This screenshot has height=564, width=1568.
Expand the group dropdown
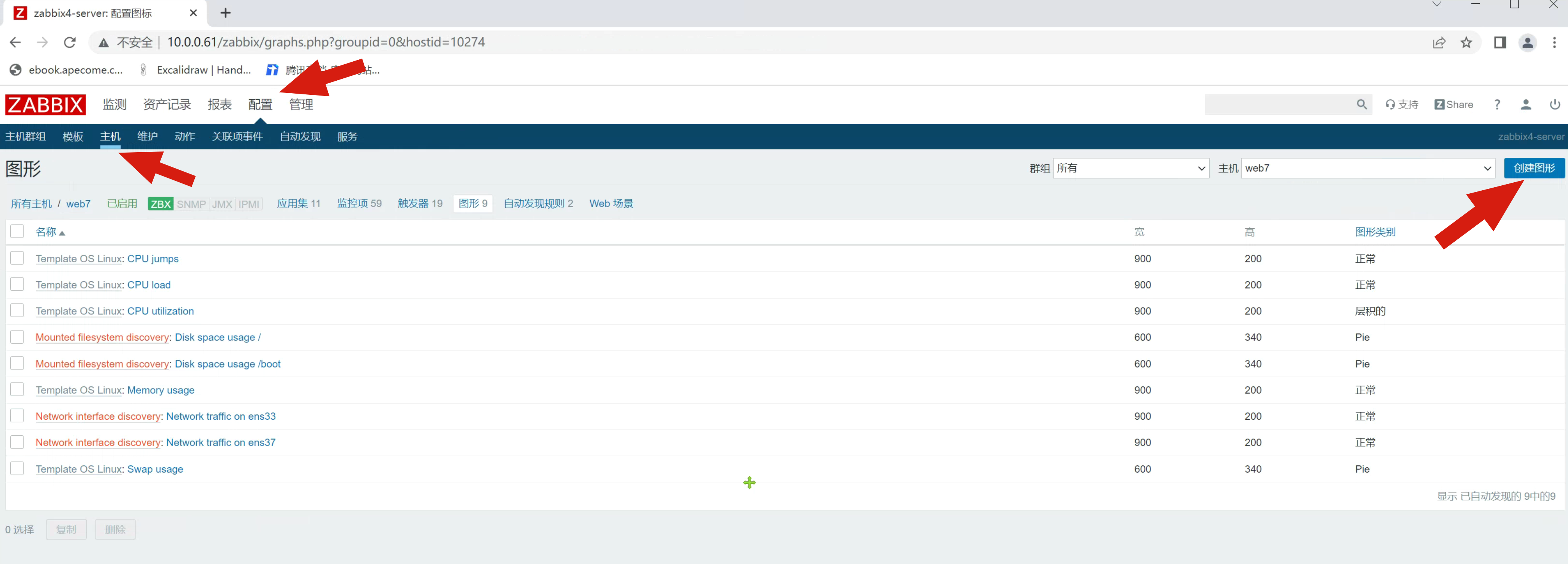tap(1130, 168)
